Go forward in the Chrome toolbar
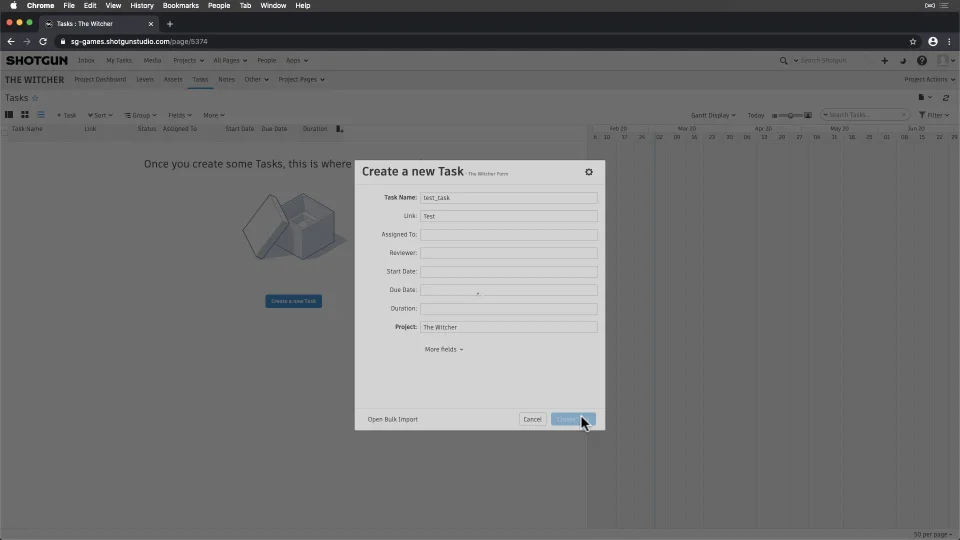960x540 pixels. [x=26, y=42]
